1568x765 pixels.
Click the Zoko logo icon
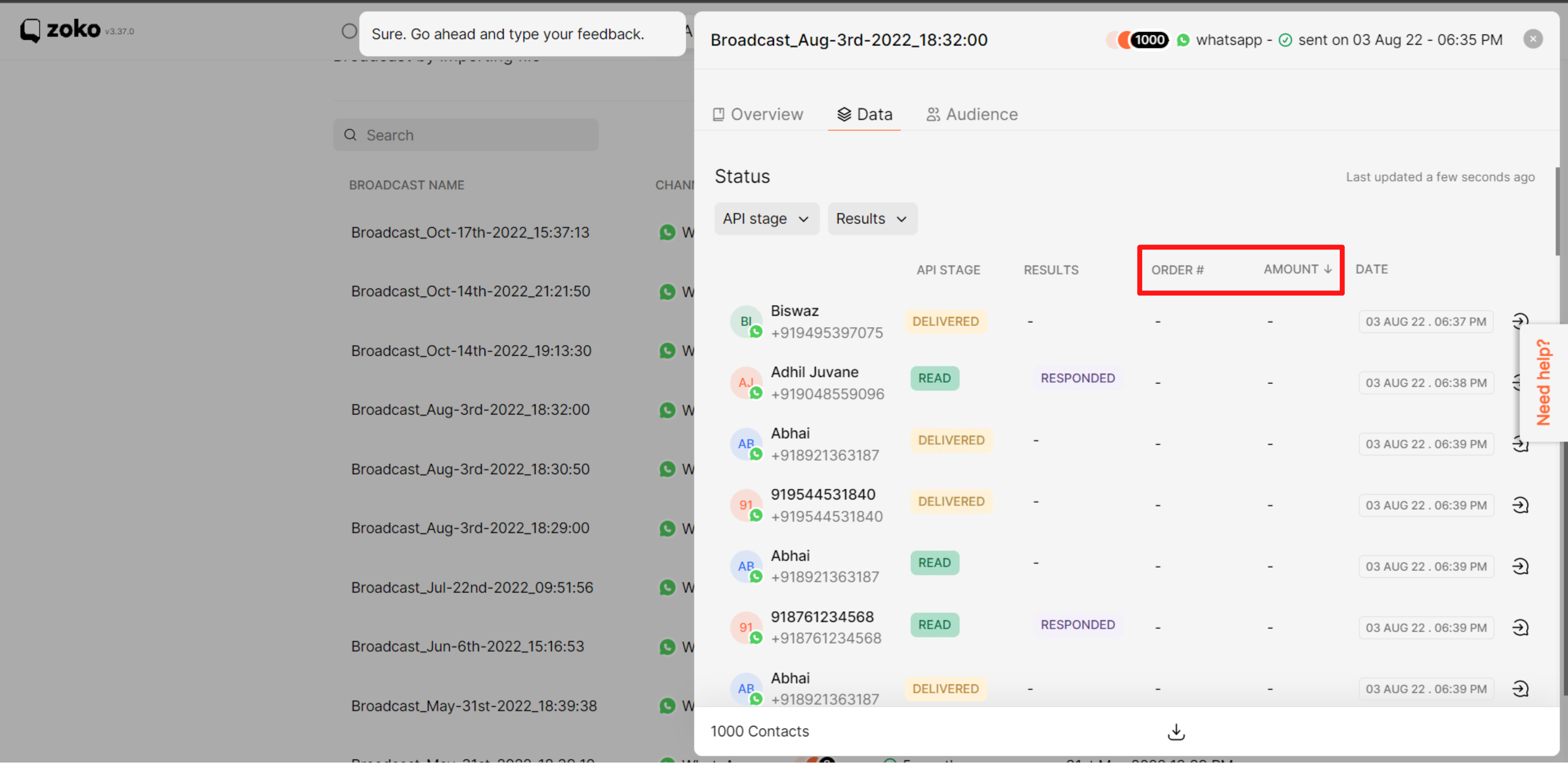point(30,30)
